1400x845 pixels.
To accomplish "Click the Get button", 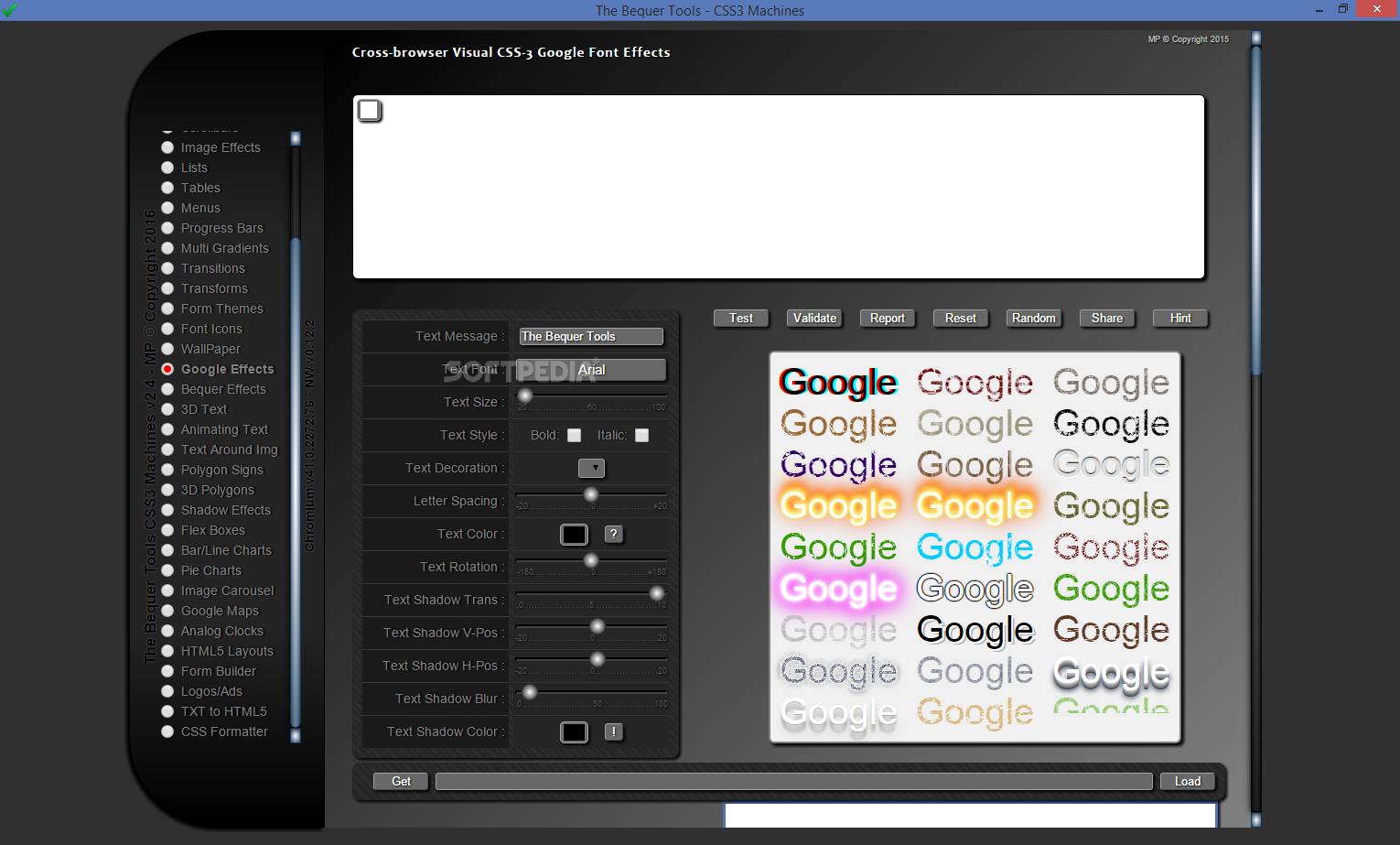I will [401, 781].
